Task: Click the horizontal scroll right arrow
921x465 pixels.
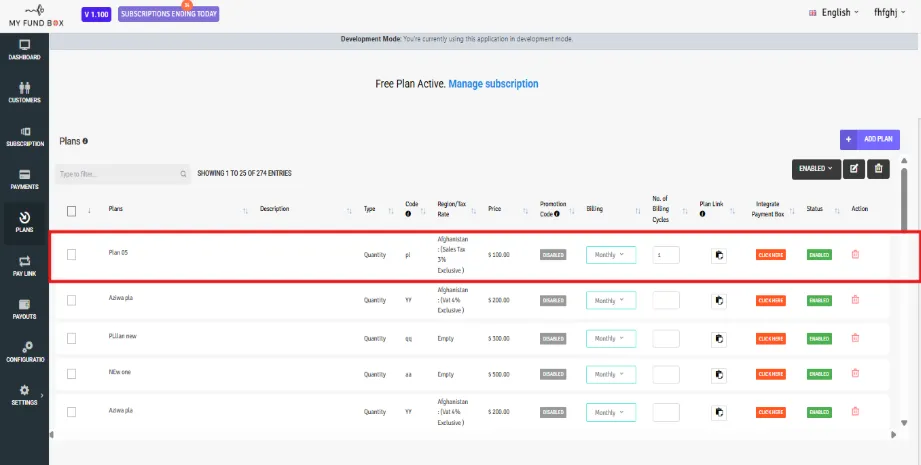Action: [894, 435]
